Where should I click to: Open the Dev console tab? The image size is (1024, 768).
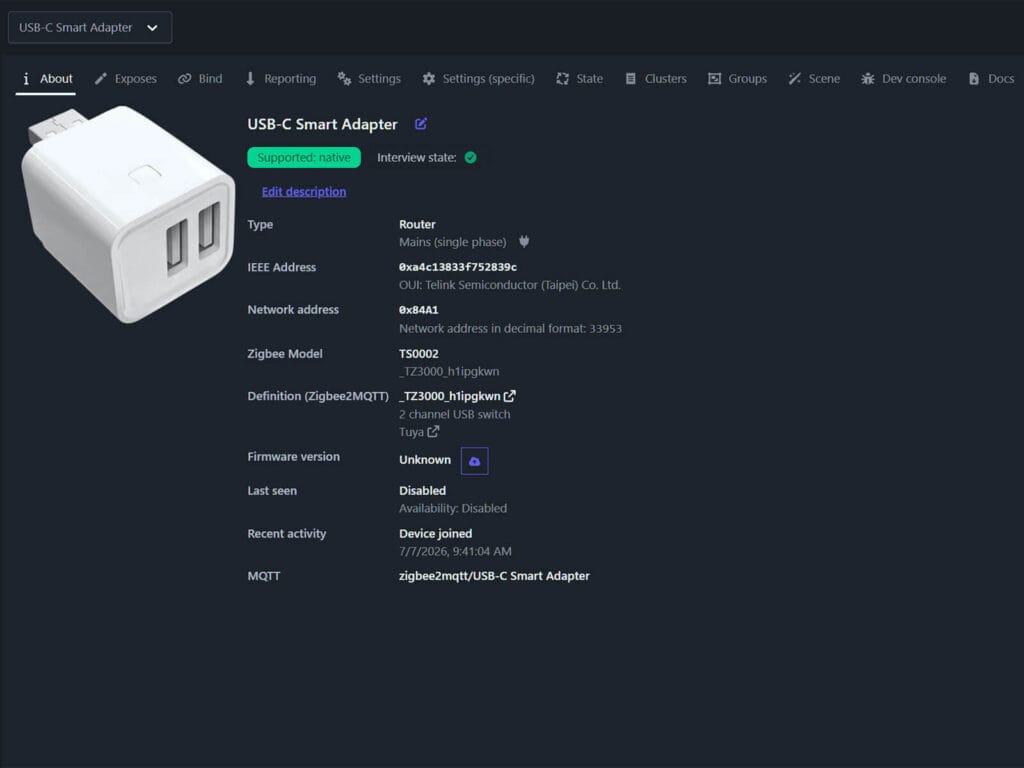903,78
